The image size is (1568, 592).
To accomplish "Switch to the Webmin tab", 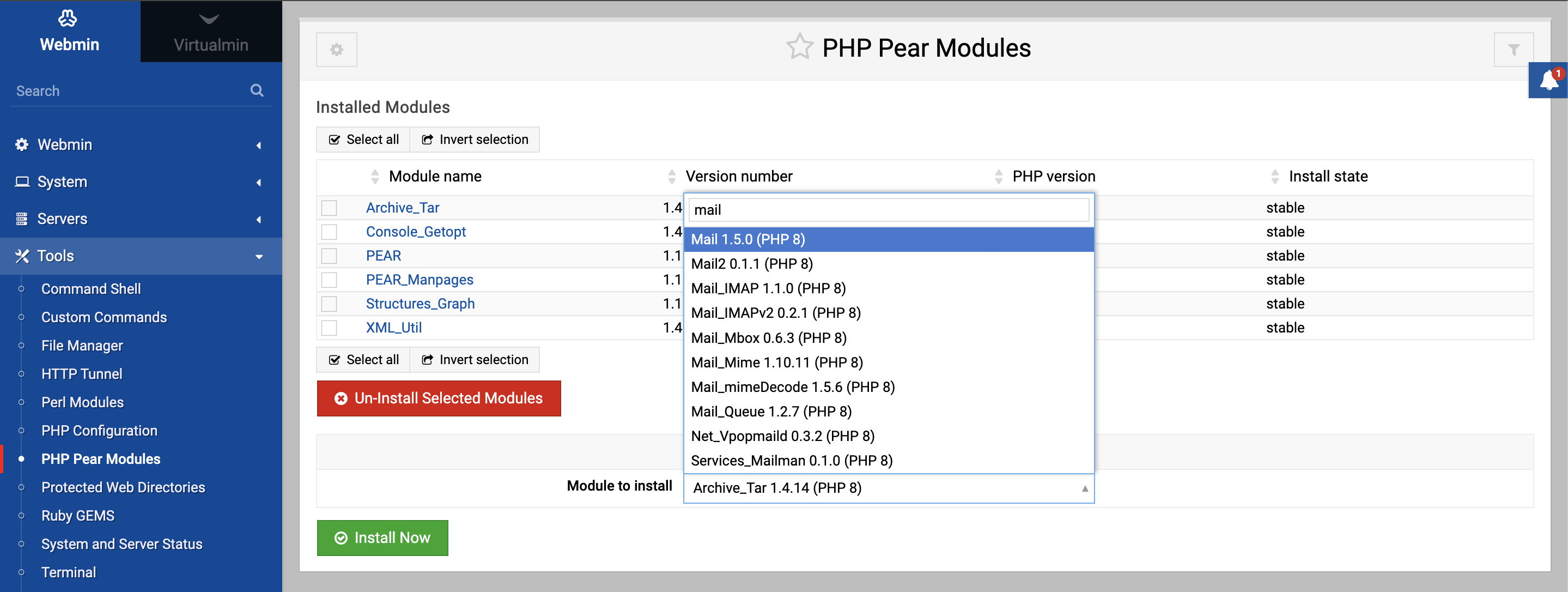I will (70, 31).
